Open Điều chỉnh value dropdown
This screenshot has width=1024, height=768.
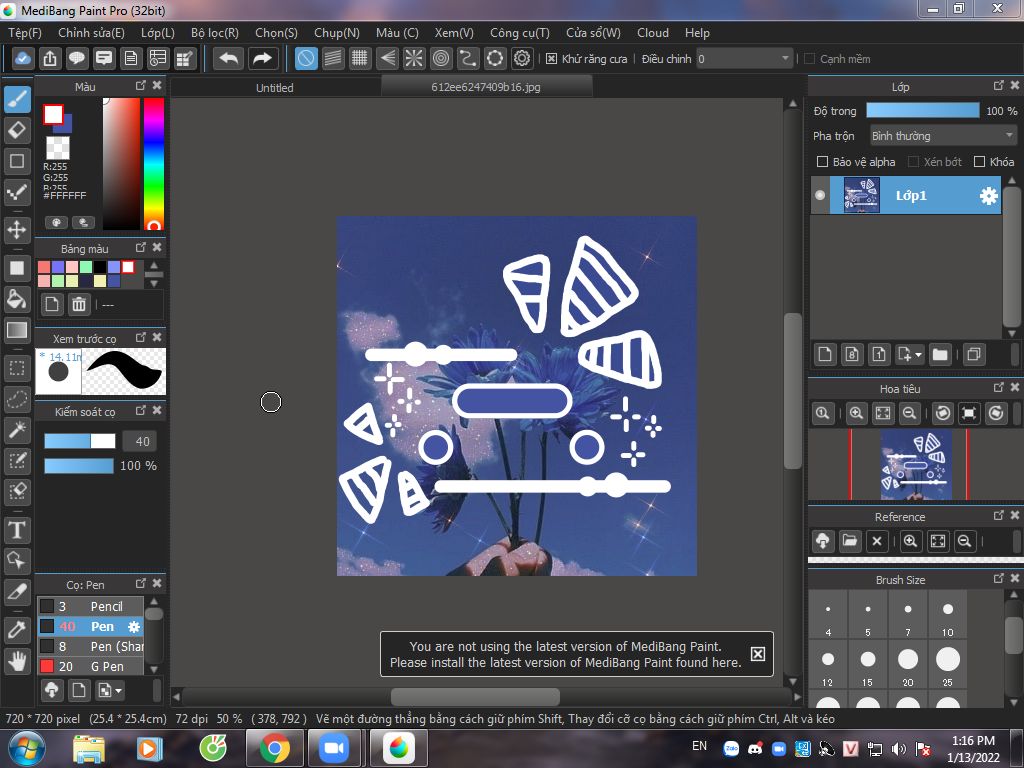tap(744, 59)
